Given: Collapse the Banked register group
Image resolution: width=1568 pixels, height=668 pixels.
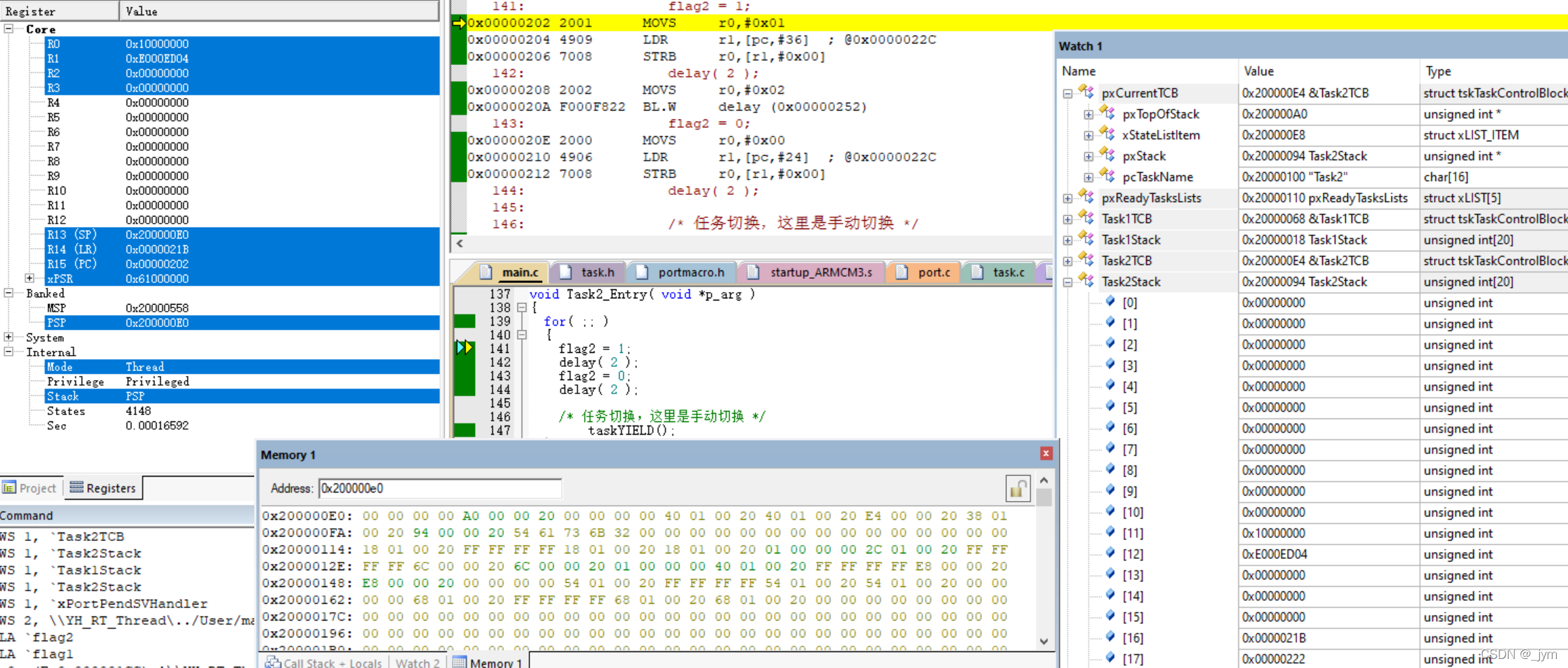Looking at the screenshot, I should pos(9,293).
